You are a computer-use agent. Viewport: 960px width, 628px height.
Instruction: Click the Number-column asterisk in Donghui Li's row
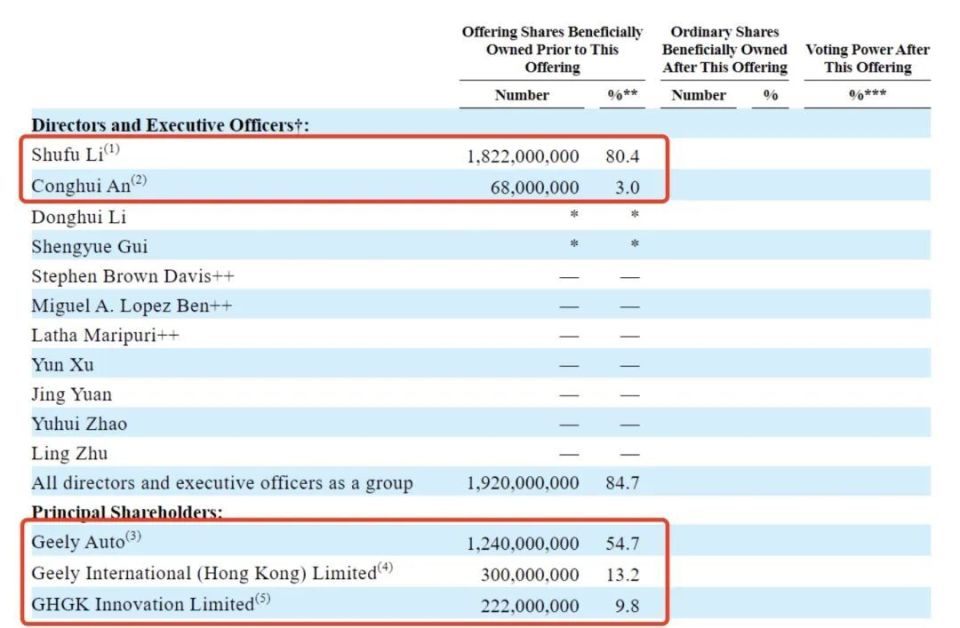pos(574,214)
